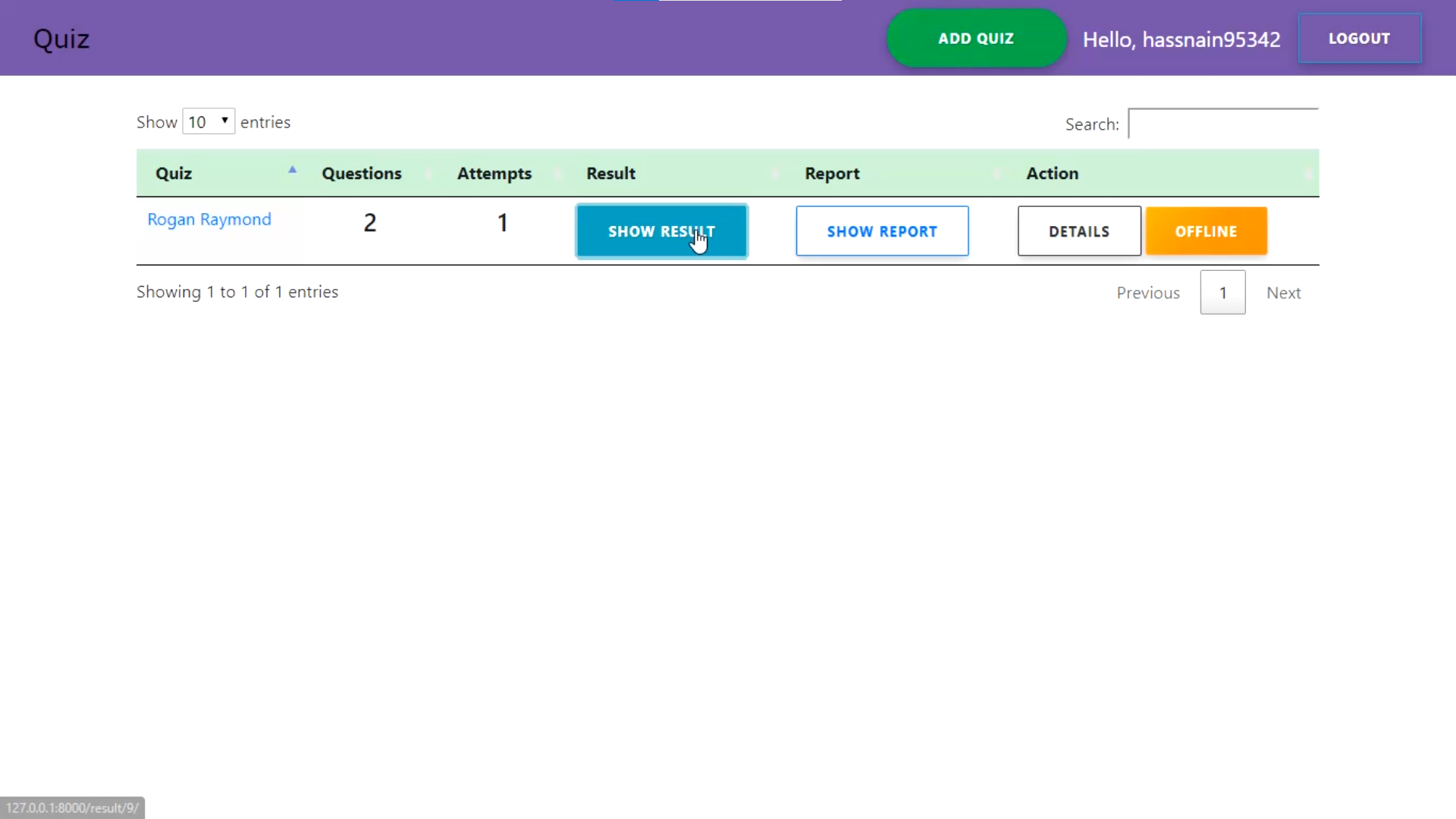Go to Next page in pagination
The image size is (1456, 819).
1283,293
